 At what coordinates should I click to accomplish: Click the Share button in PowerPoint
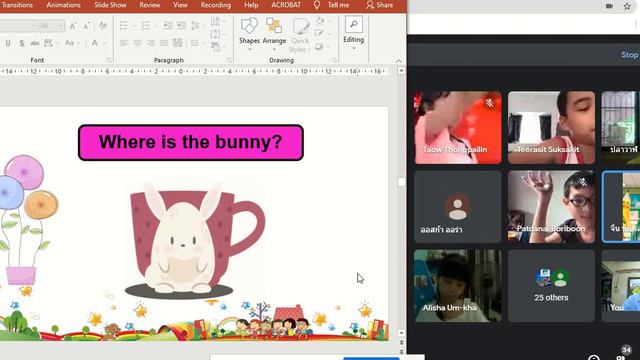(379, 5)
